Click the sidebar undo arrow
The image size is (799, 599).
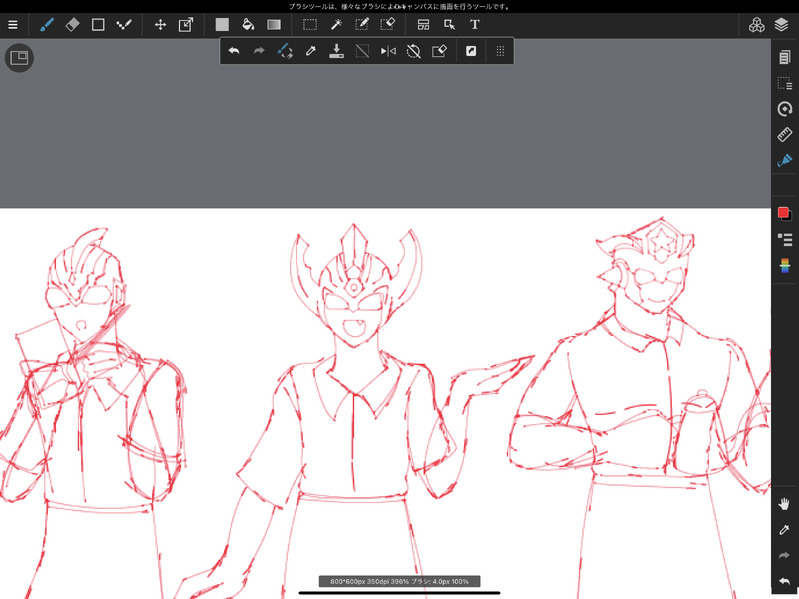tap(785, 581)
